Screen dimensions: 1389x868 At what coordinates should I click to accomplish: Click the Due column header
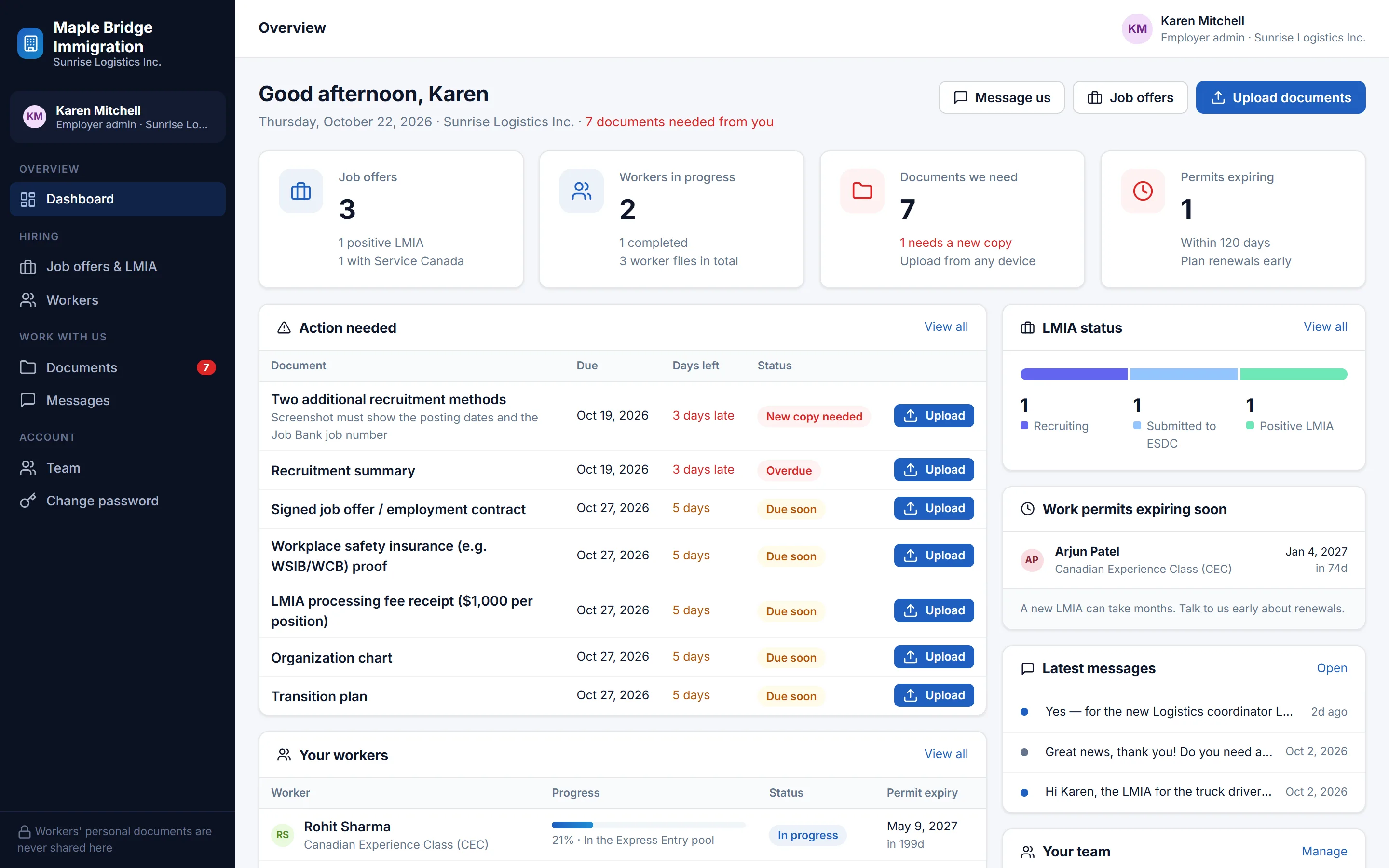pyautogui.click(x=586, y=366)
